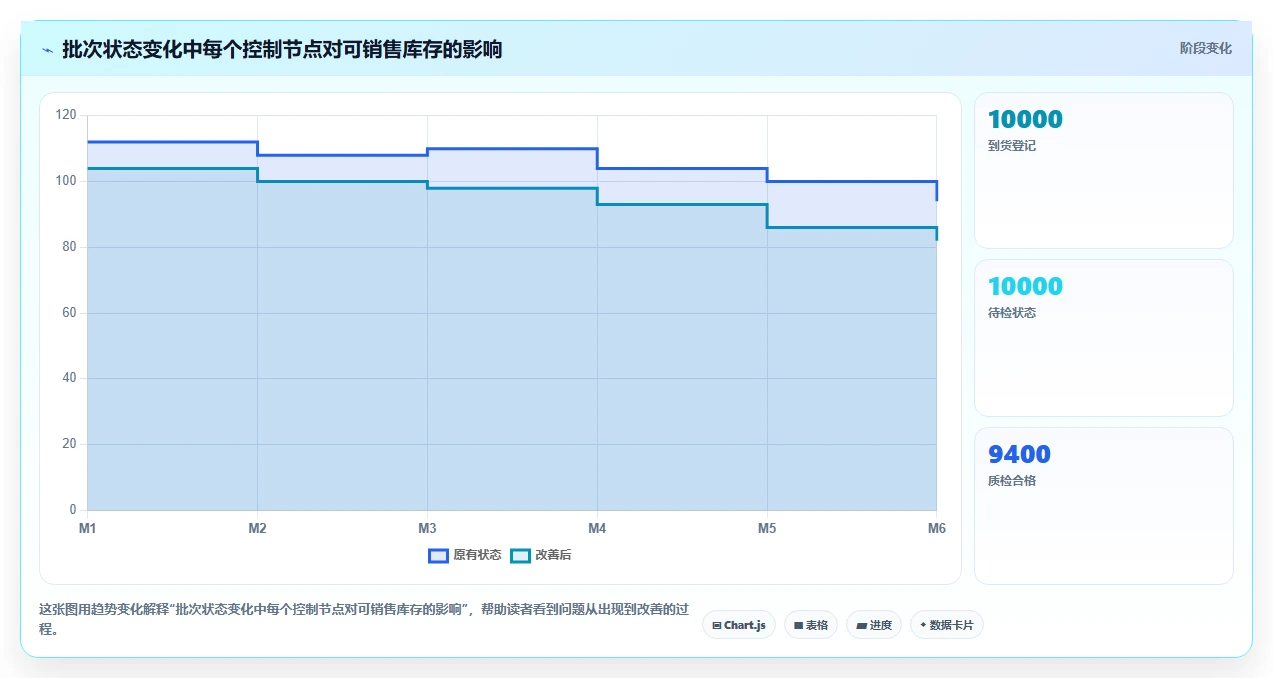Click the 数据卡片 tag chip
Viewport: 1273px width, 678px height.
click(x=946, y=625)
